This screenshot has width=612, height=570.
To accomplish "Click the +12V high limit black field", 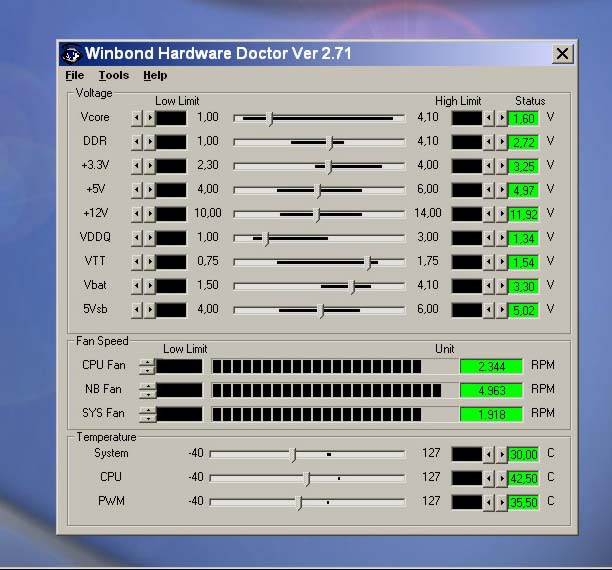I will [467, 214].
